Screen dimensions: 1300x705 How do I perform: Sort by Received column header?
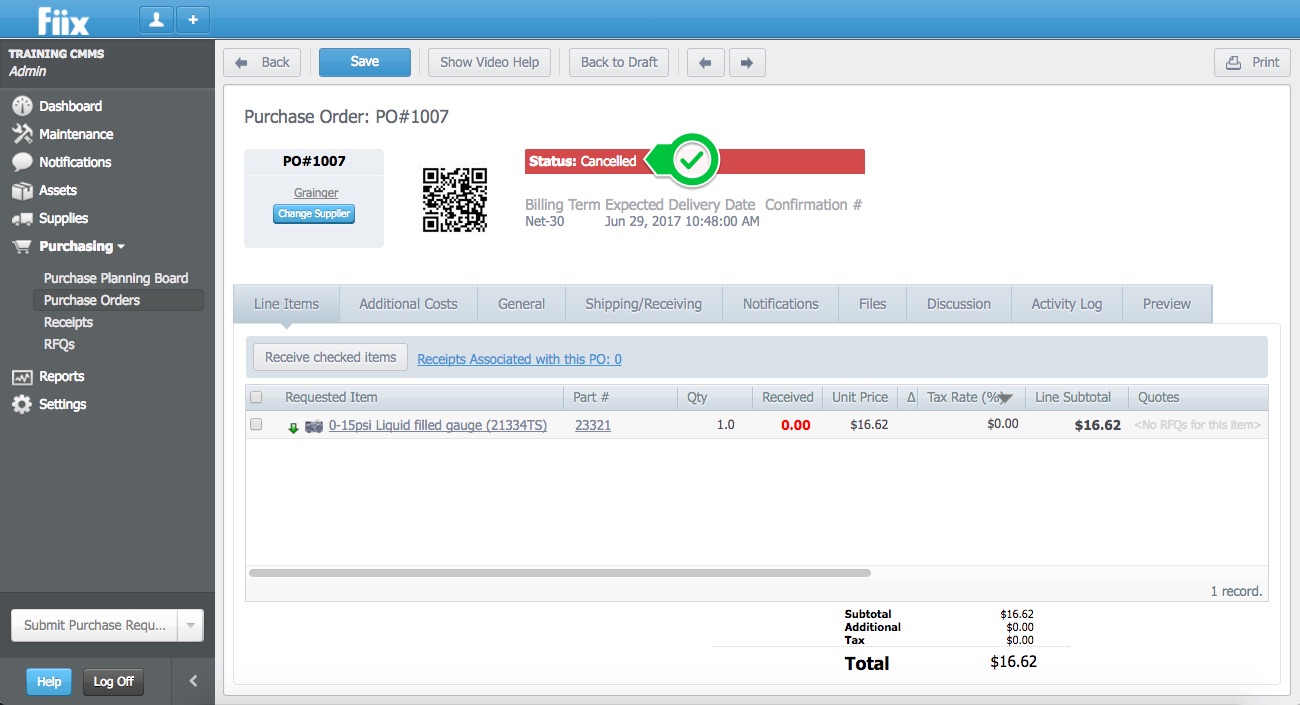(788, 397)
